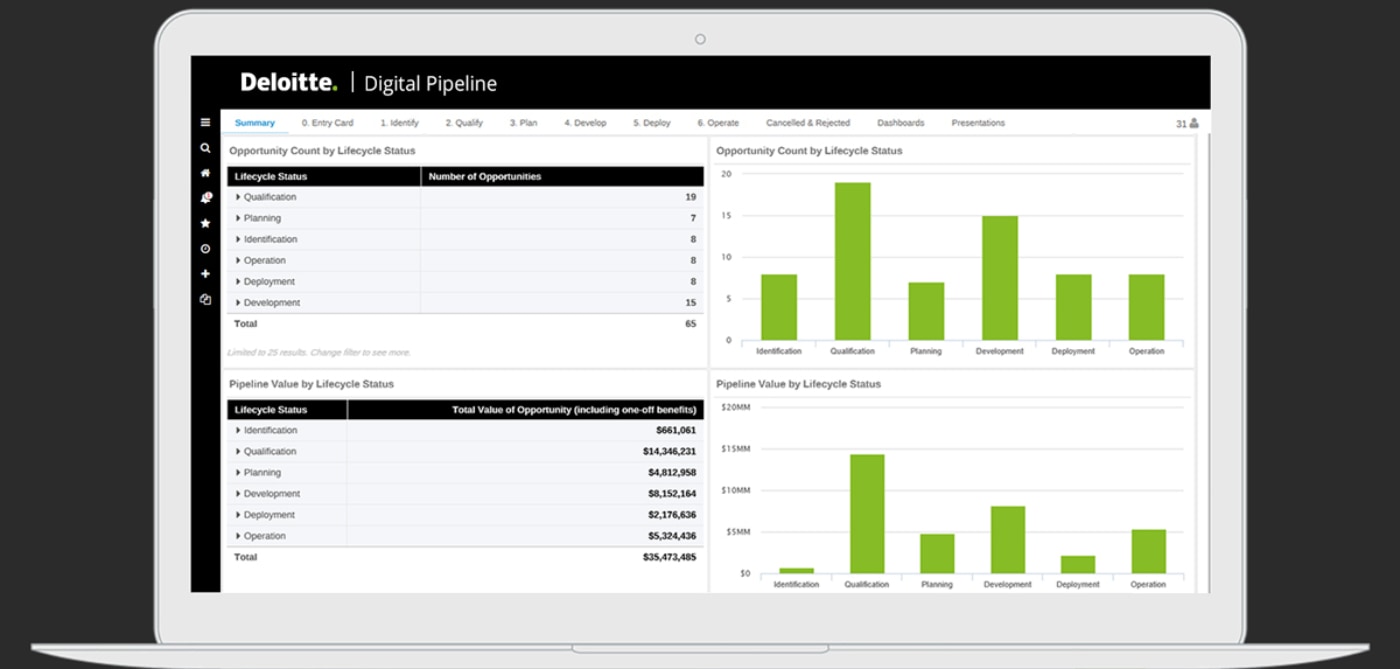The height and width of the screenshot is (669, 1400).
Task: Switch to the 4. Develop tab
Action: [x=585, y=123]
